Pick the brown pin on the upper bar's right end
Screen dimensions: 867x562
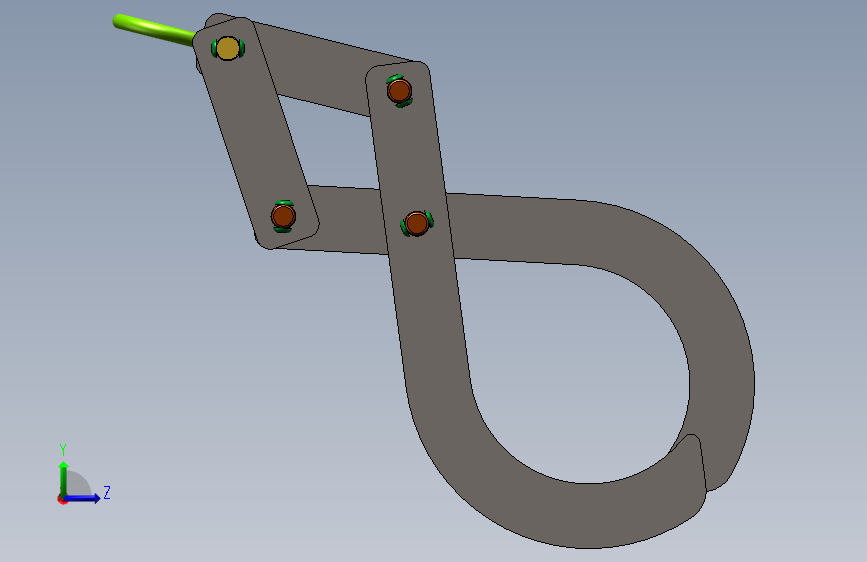pos(399,91)
